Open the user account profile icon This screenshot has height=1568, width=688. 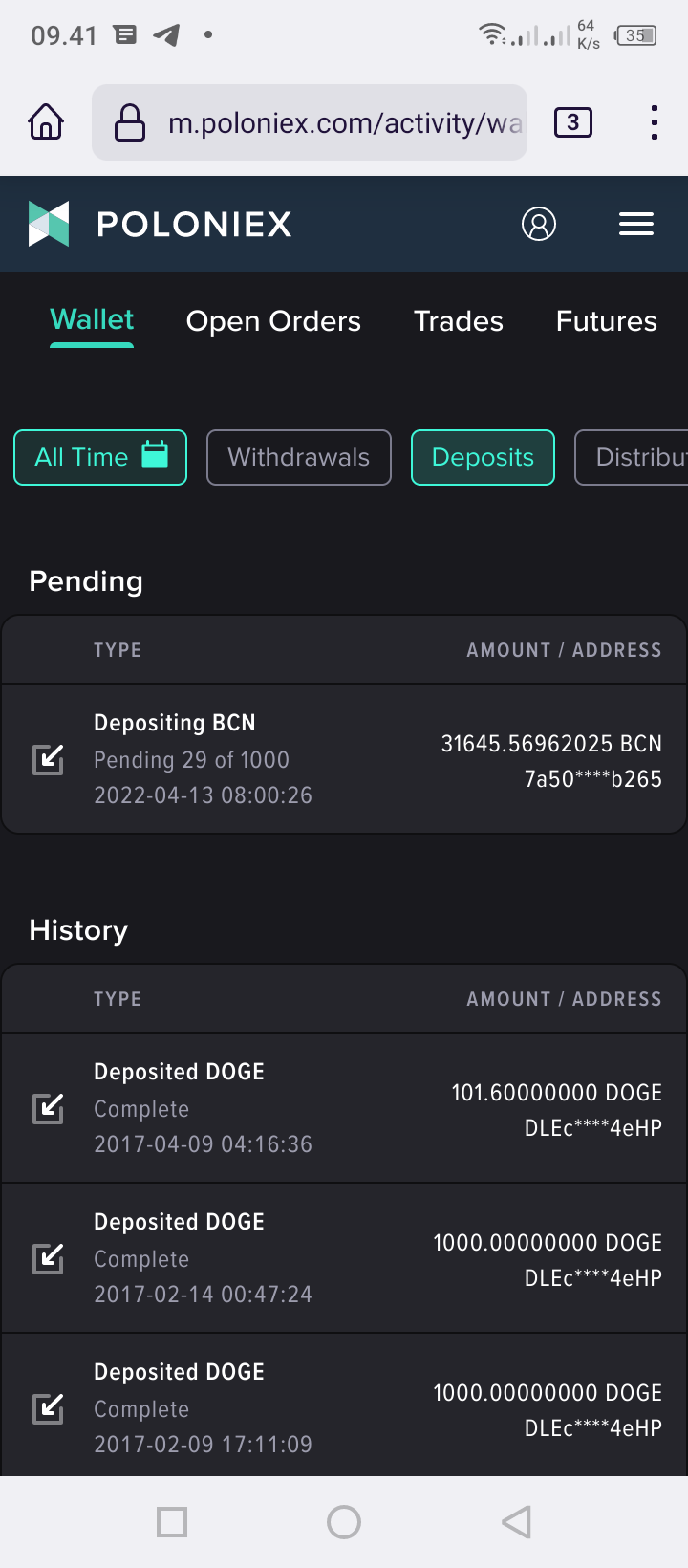pos(539,224)
